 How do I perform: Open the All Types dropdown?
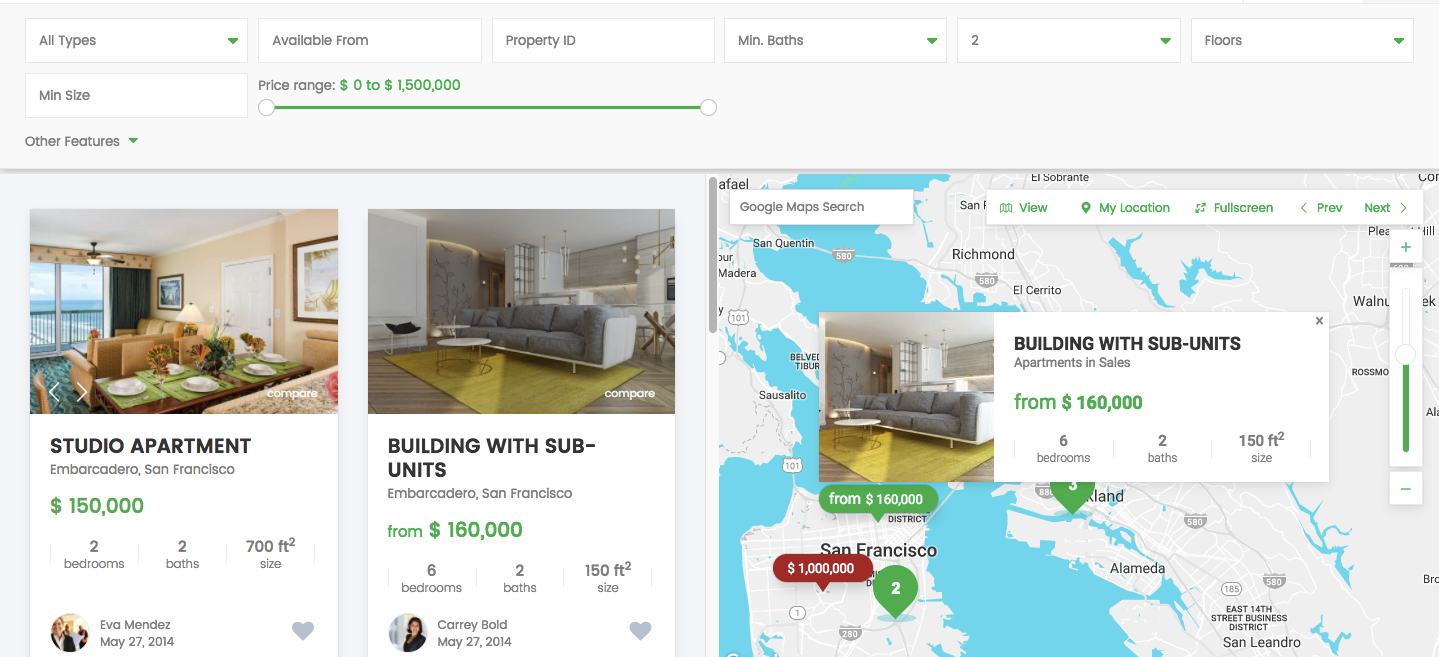(136, 41)
